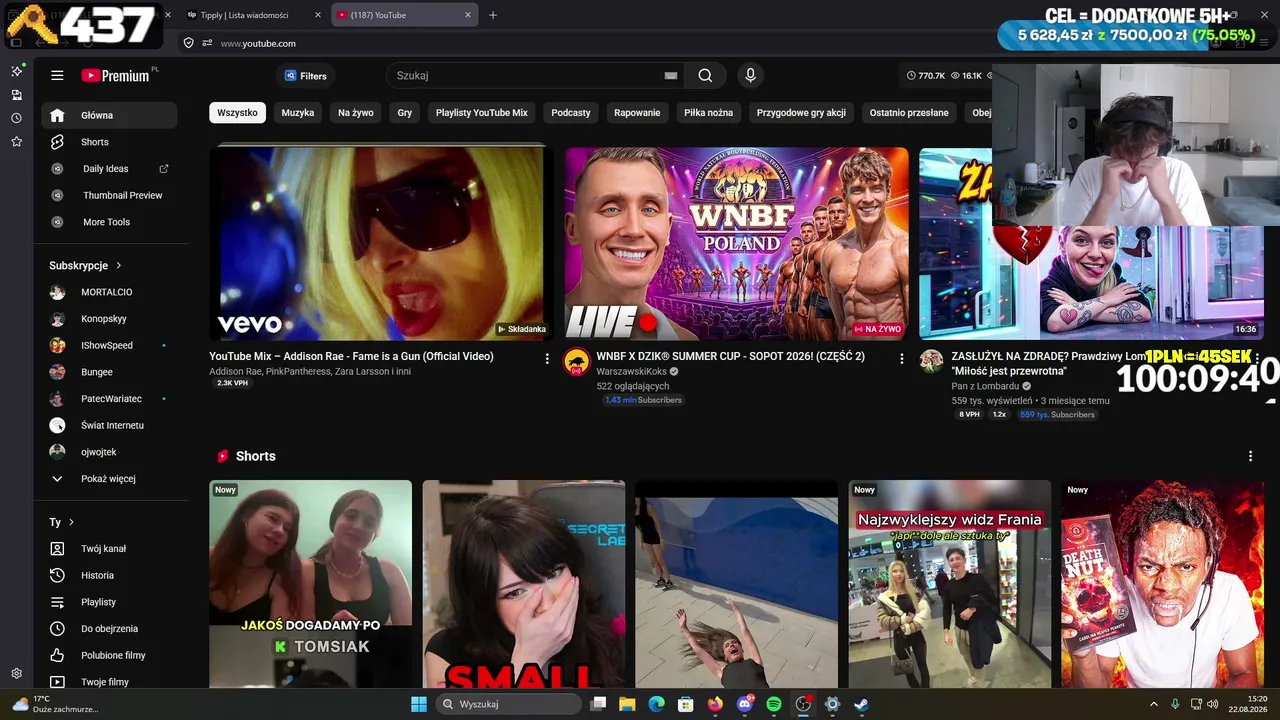1280x720 pixels.
Task: Open a new browser tab
Action: click(493, 15)
